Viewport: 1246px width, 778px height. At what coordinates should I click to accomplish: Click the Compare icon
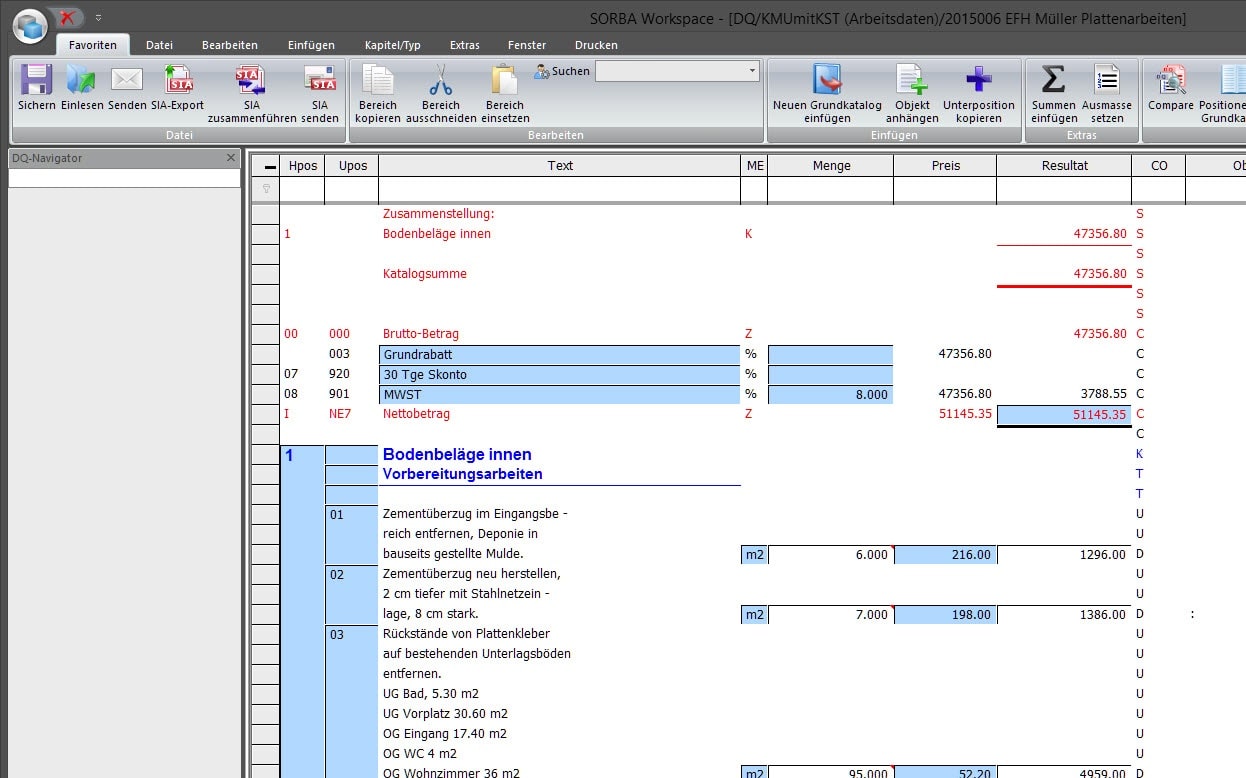coord(1170,80)
